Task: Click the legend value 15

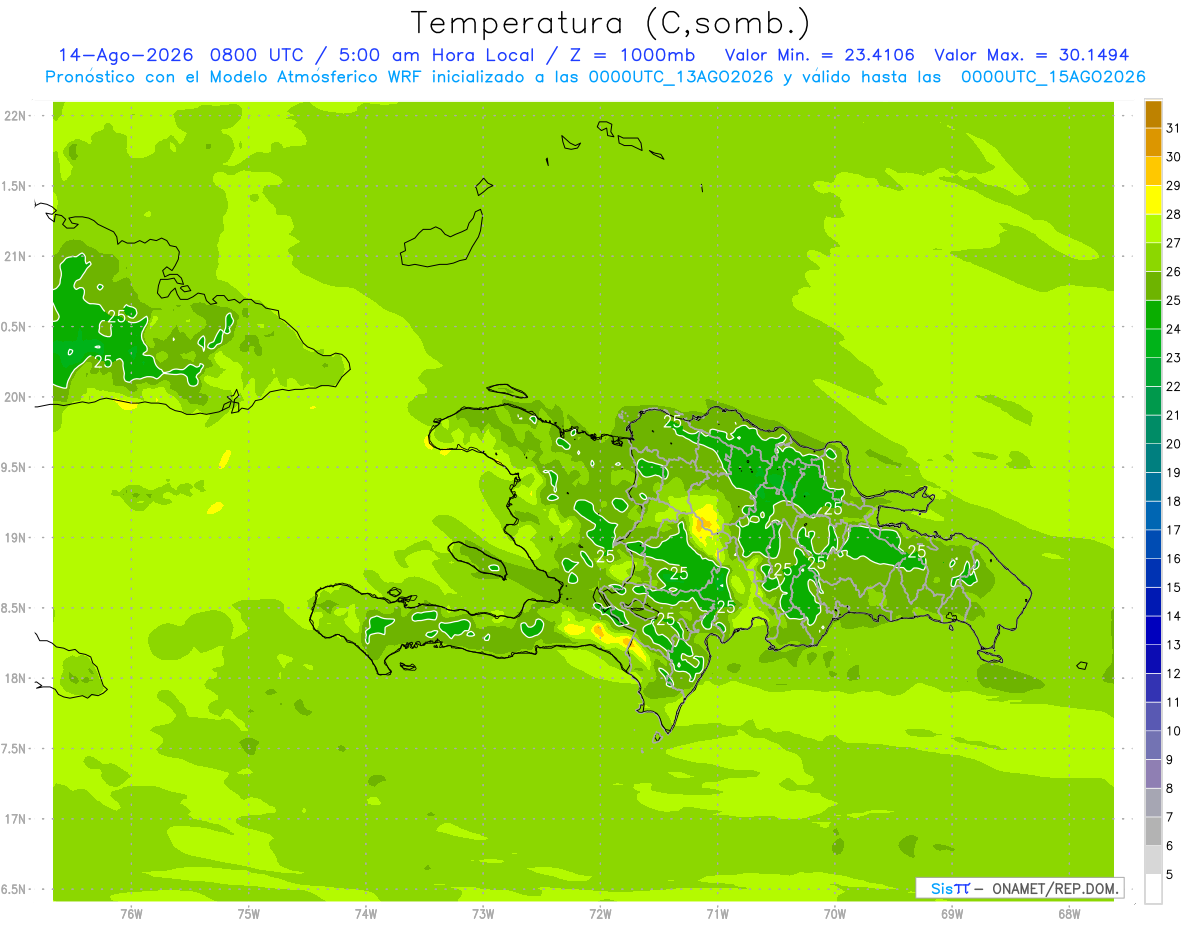Action: click(1173, 587)
